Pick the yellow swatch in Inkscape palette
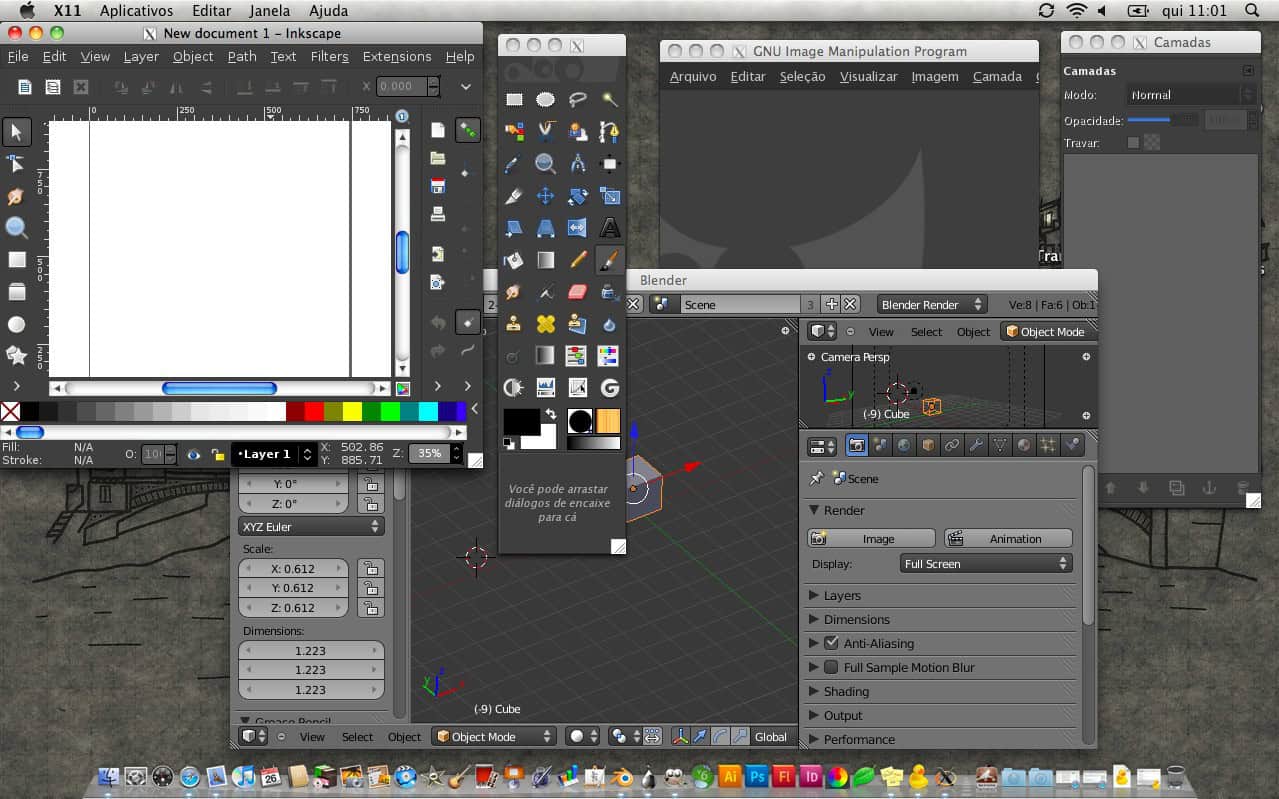The height and width of the screenshot is (799, 1279). 352,411
